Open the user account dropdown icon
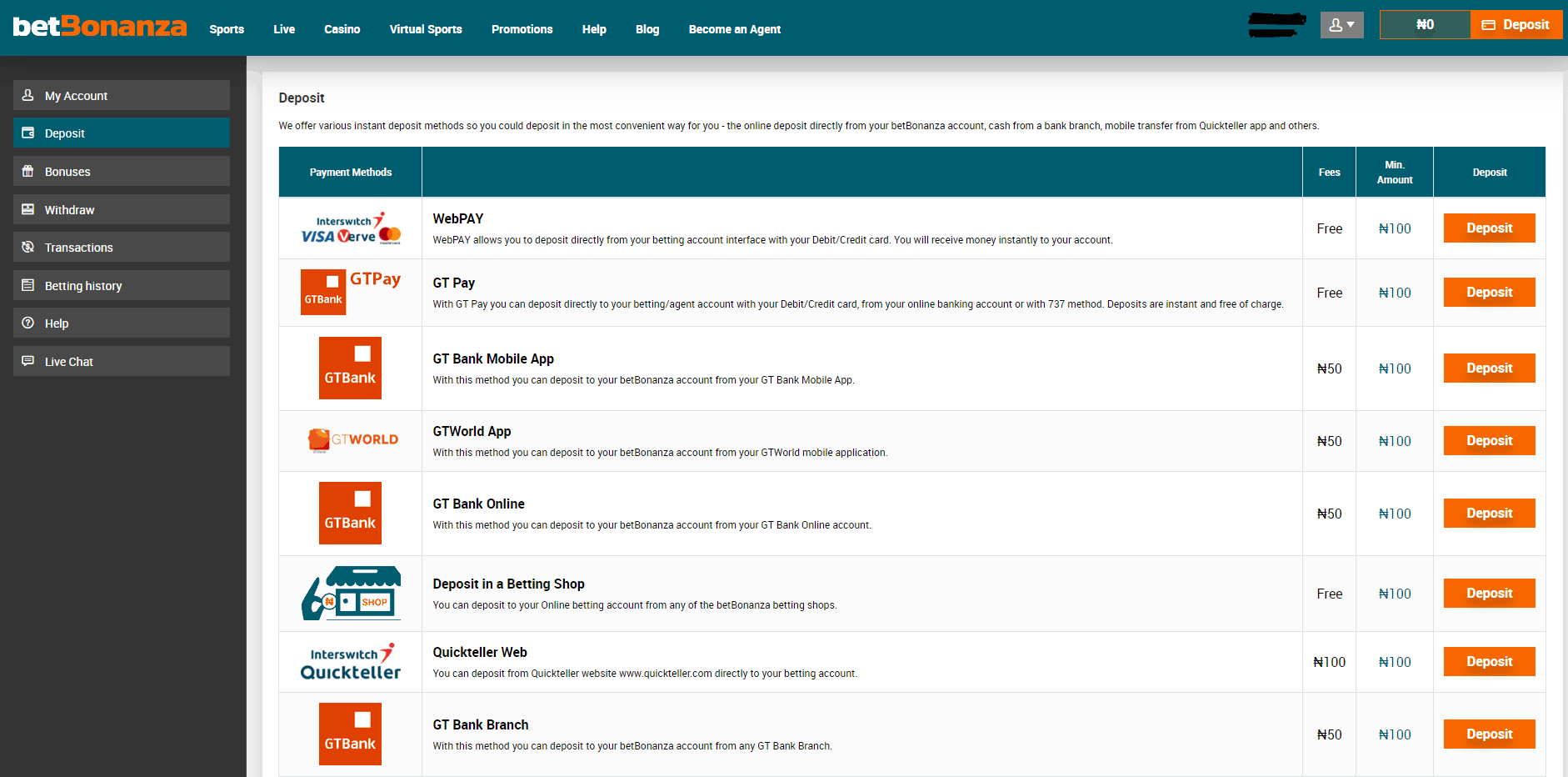 1341,25
